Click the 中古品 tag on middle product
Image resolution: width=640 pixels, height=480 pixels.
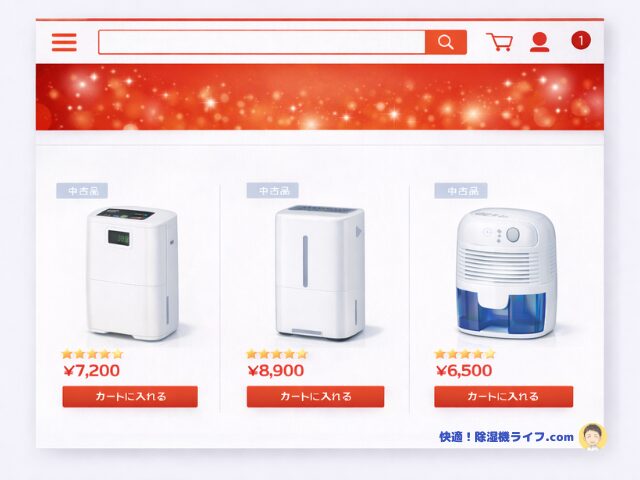273,191
